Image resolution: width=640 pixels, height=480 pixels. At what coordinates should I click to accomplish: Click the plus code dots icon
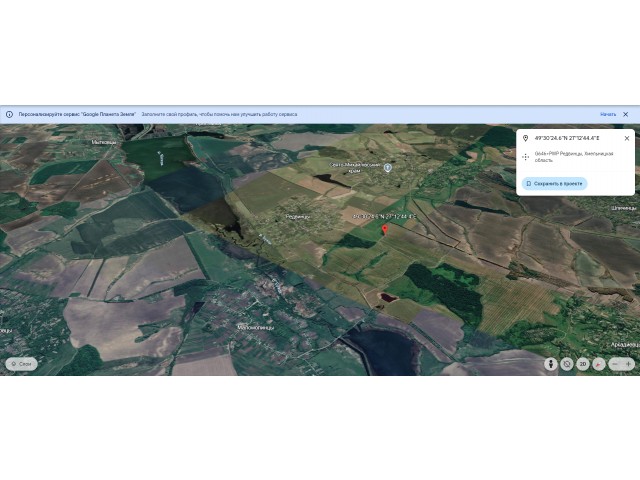[526, 157]
